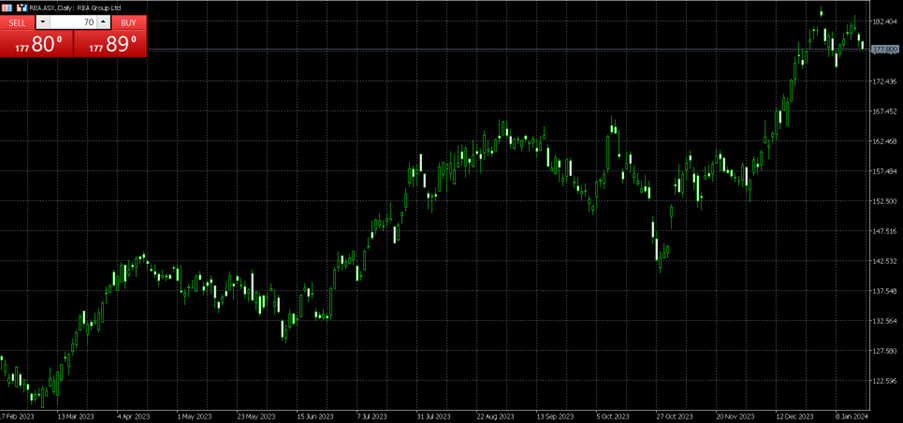Click the 31 Jul 2023 date label
This screenshot has height=423, width=903.
(x=434, y=416)
